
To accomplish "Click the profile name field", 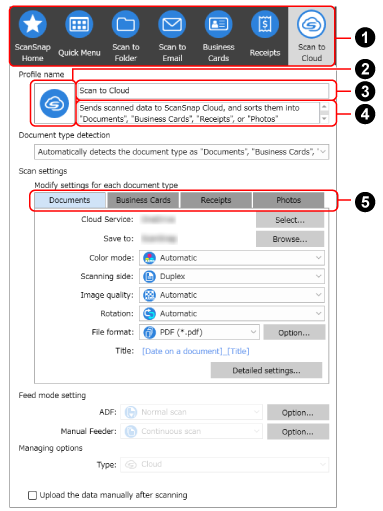I will [203, 91].
